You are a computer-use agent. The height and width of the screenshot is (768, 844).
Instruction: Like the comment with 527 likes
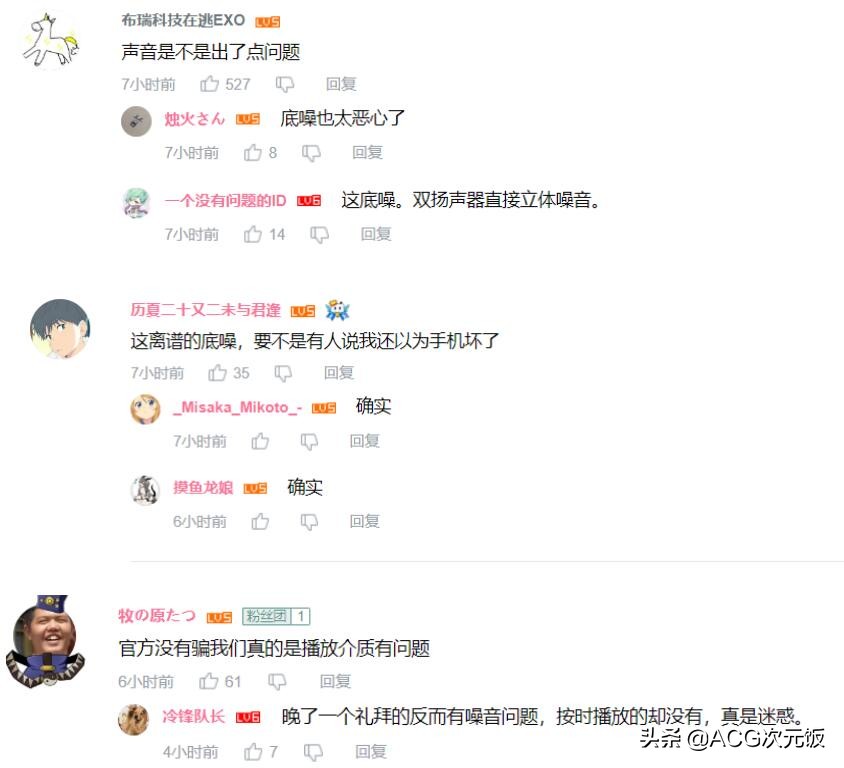(209, 84)
